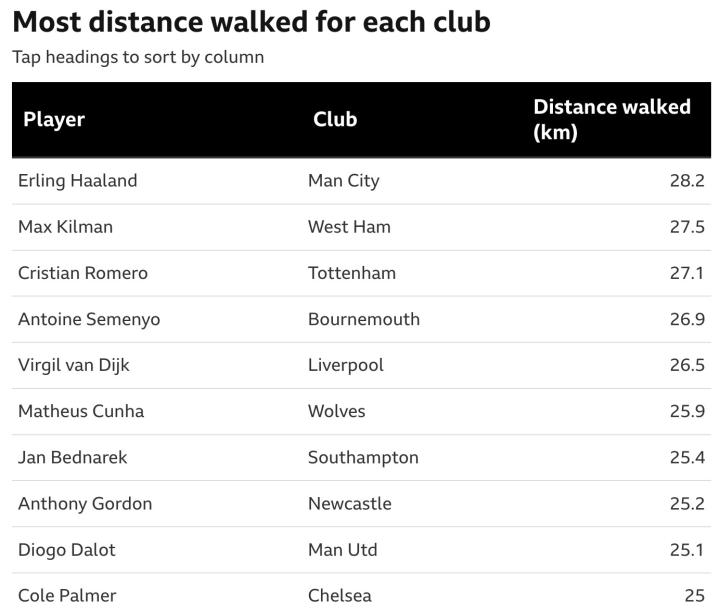The image size is (720, 615).
Task: Select the Cole Palmer row name
Action: (x=67, y=595)
